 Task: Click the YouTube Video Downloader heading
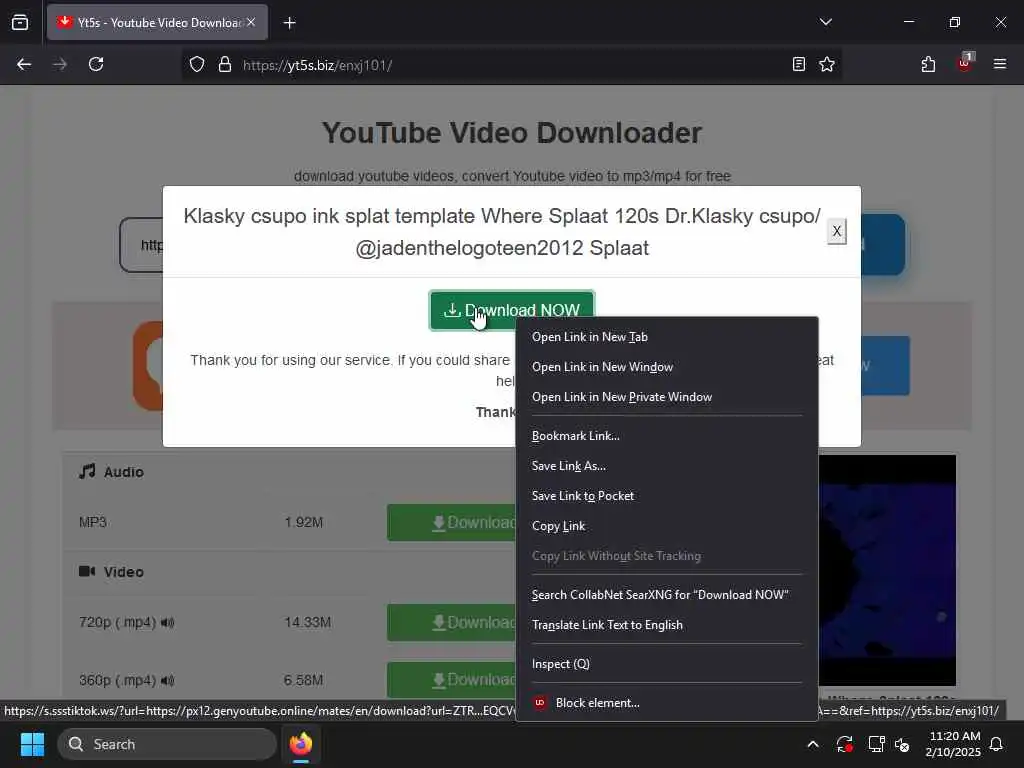511,133
